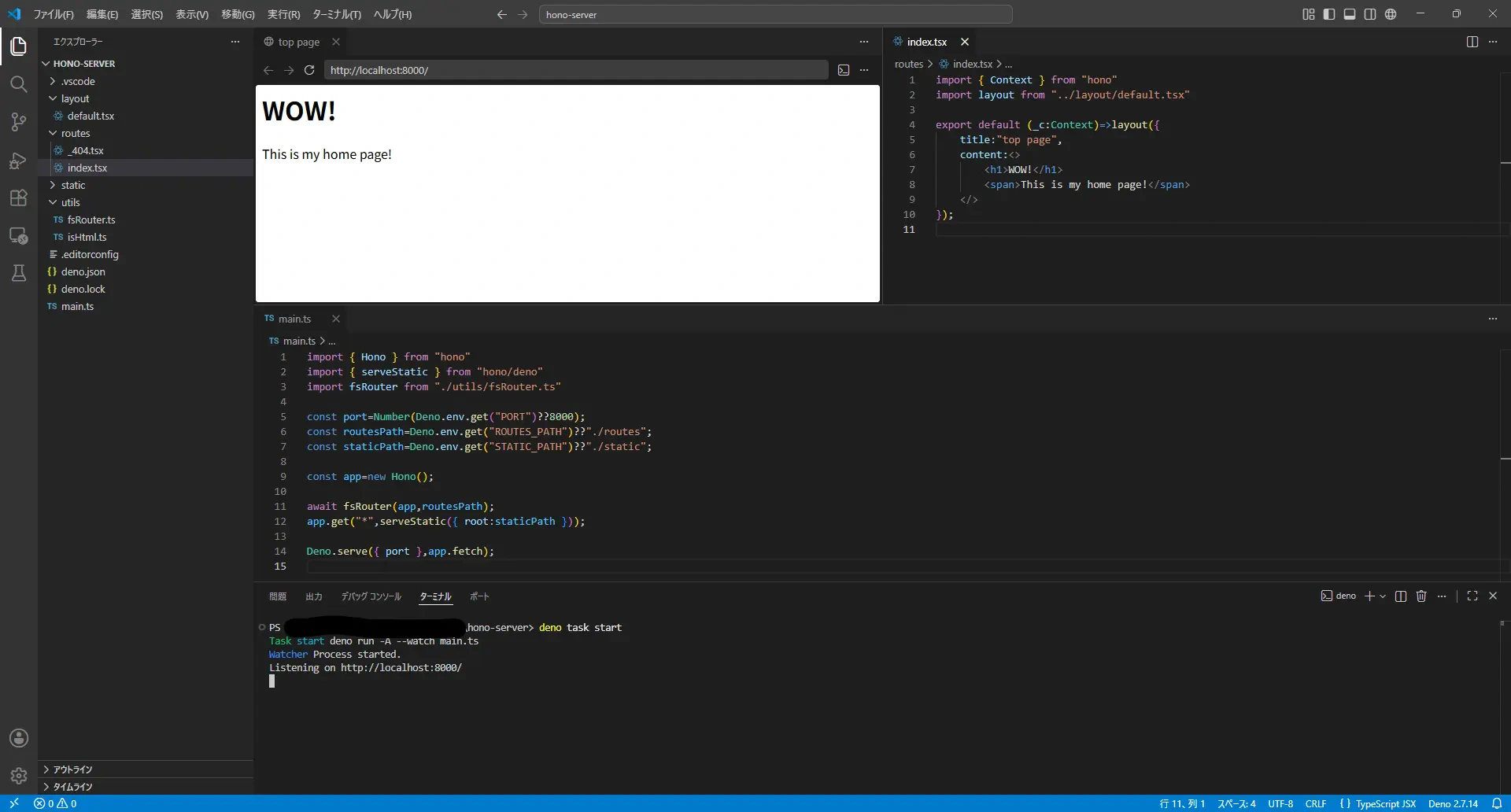Viewport: 1511px width, 812px height.
Task: Open fsRouter.ts in the explorer
Action: [91, 220]
